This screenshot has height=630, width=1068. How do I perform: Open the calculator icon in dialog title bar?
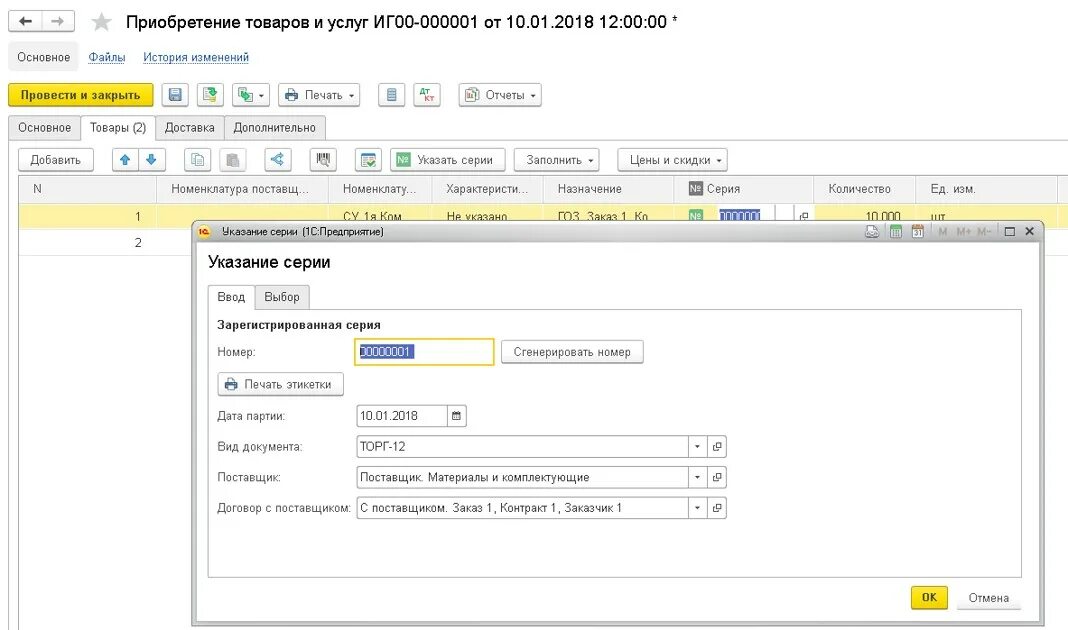click(x=896, y=232)
